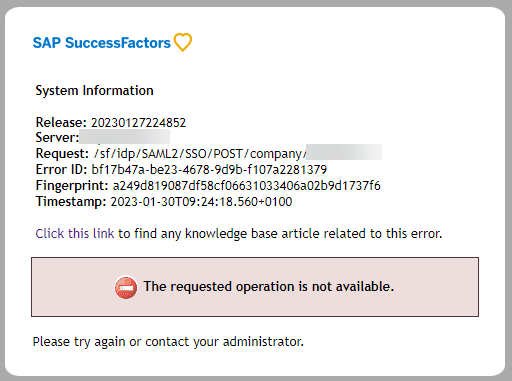Click 'Please try again or contact your administrator' text
This screenshot has width=512, height=381.
tap(168, 342)
